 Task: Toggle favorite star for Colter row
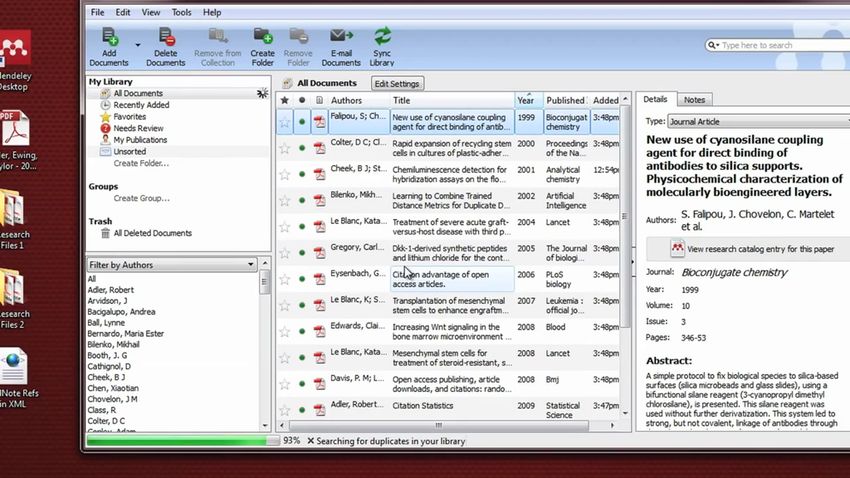(285, 148)
